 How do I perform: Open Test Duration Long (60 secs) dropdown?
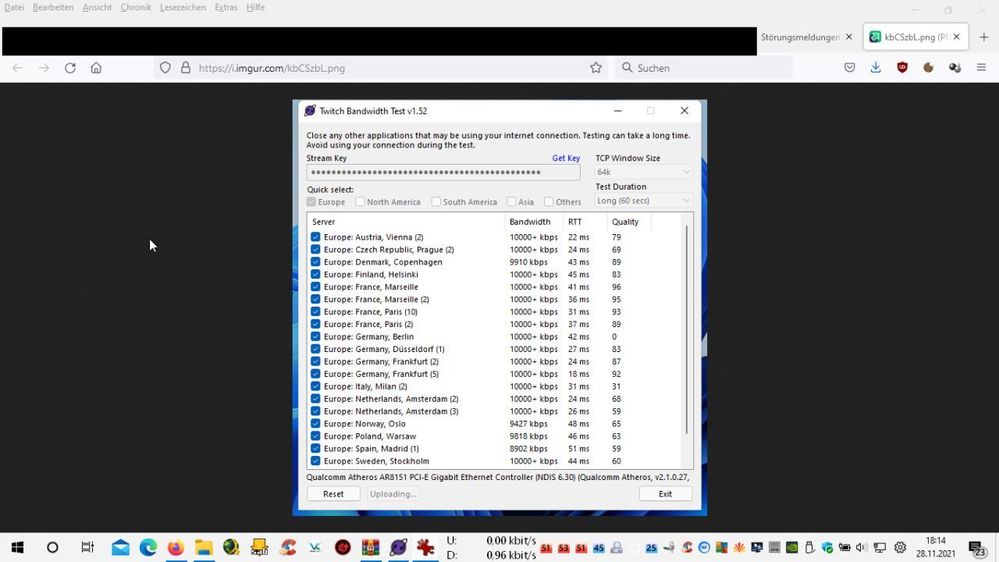pyautogui.click(x=643, y=201)
